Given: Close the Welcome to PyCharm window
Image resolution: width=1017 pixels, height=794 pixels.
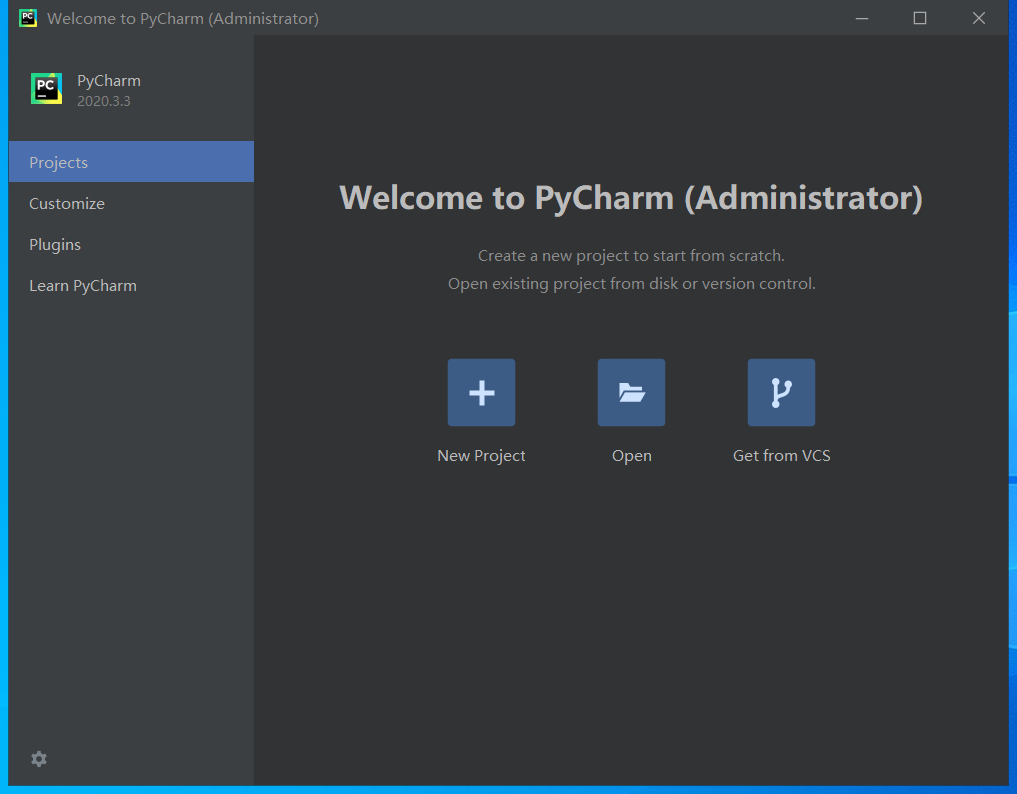Looking at the screenshot, I should [x=979, y=18].
